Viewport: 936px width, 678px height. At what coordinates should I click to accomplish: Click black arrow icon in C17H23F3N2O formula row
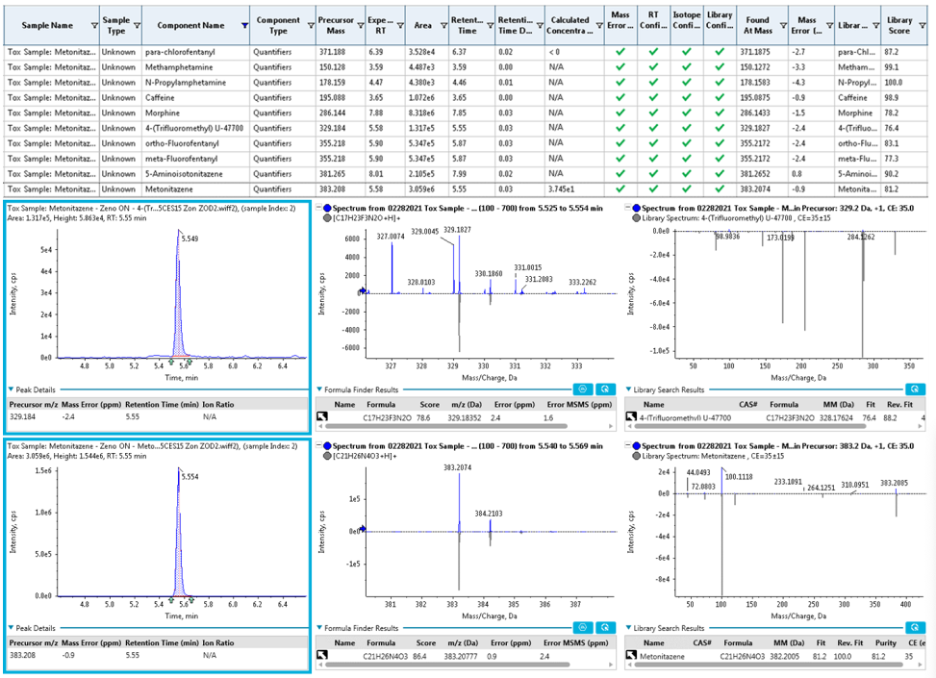coord(322,417)
